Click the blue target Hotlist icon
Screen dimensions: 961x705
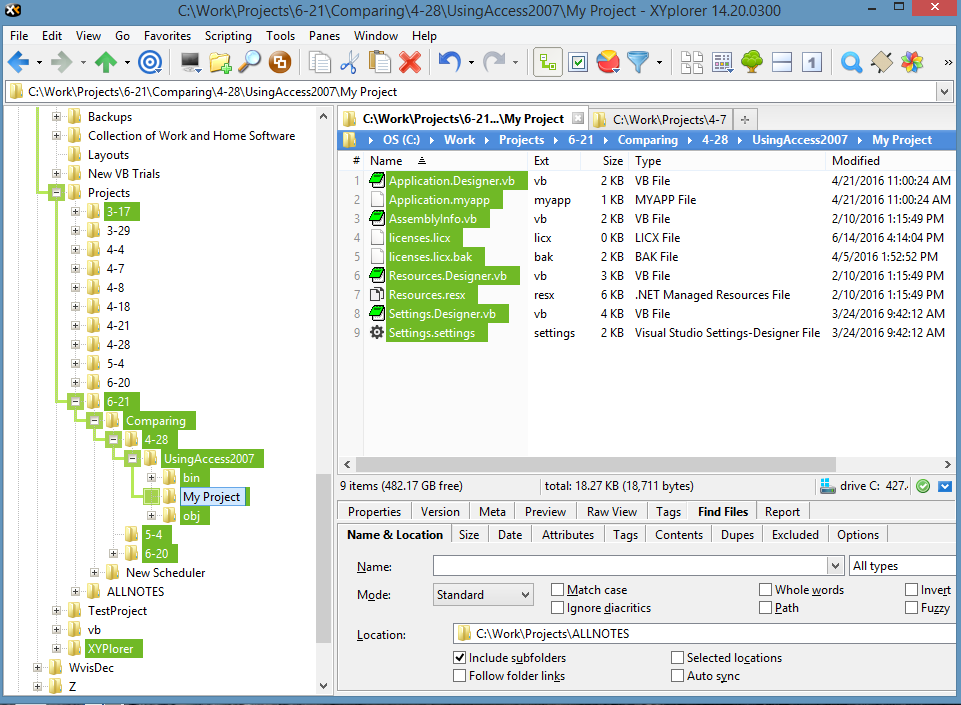(150, 62)
